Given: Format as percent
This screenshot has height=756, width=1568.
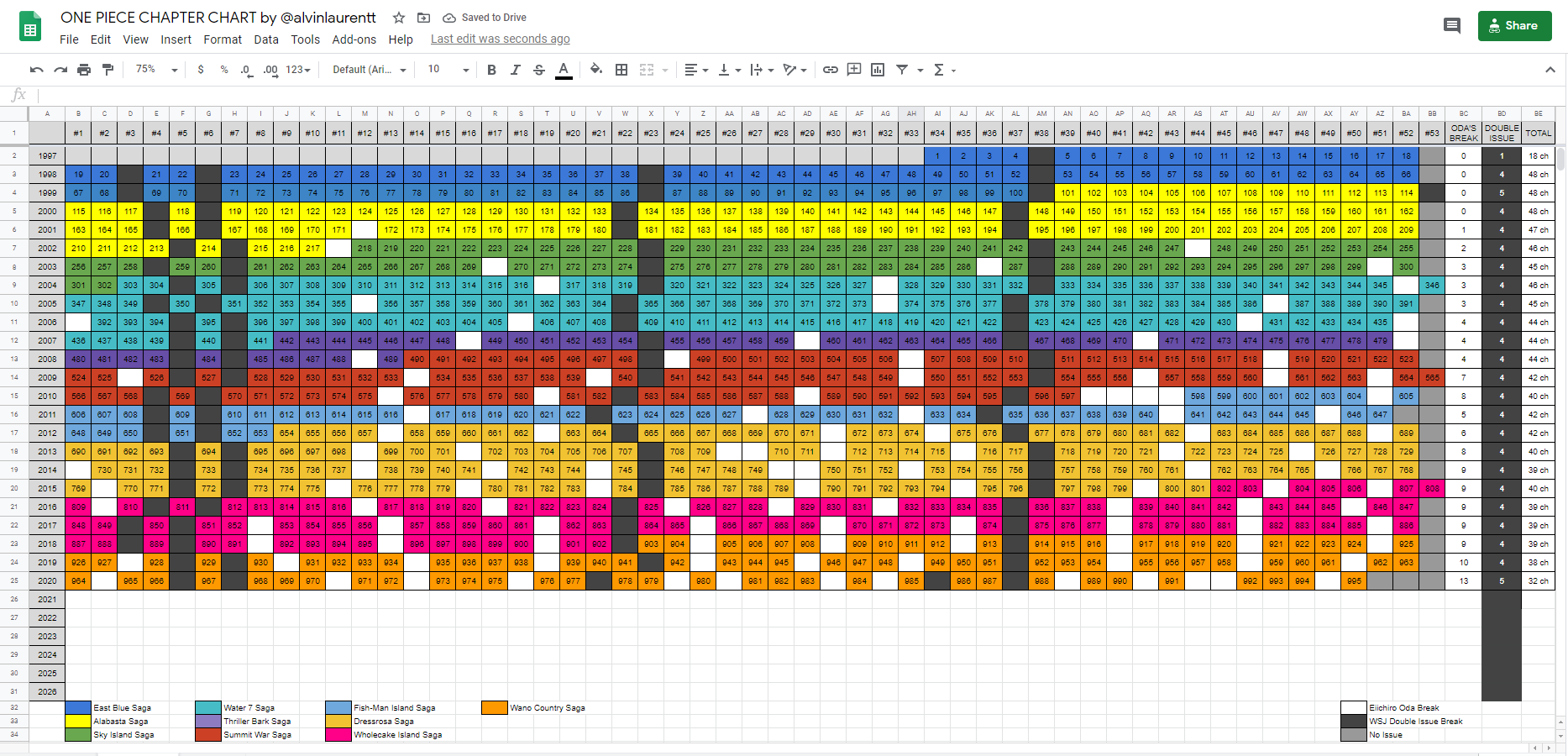Looking at the screenshot, I should (224, 70).
